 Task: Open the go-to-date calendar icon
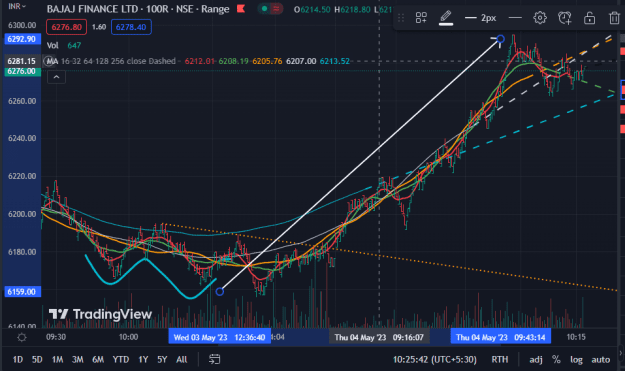pos(214,359)
